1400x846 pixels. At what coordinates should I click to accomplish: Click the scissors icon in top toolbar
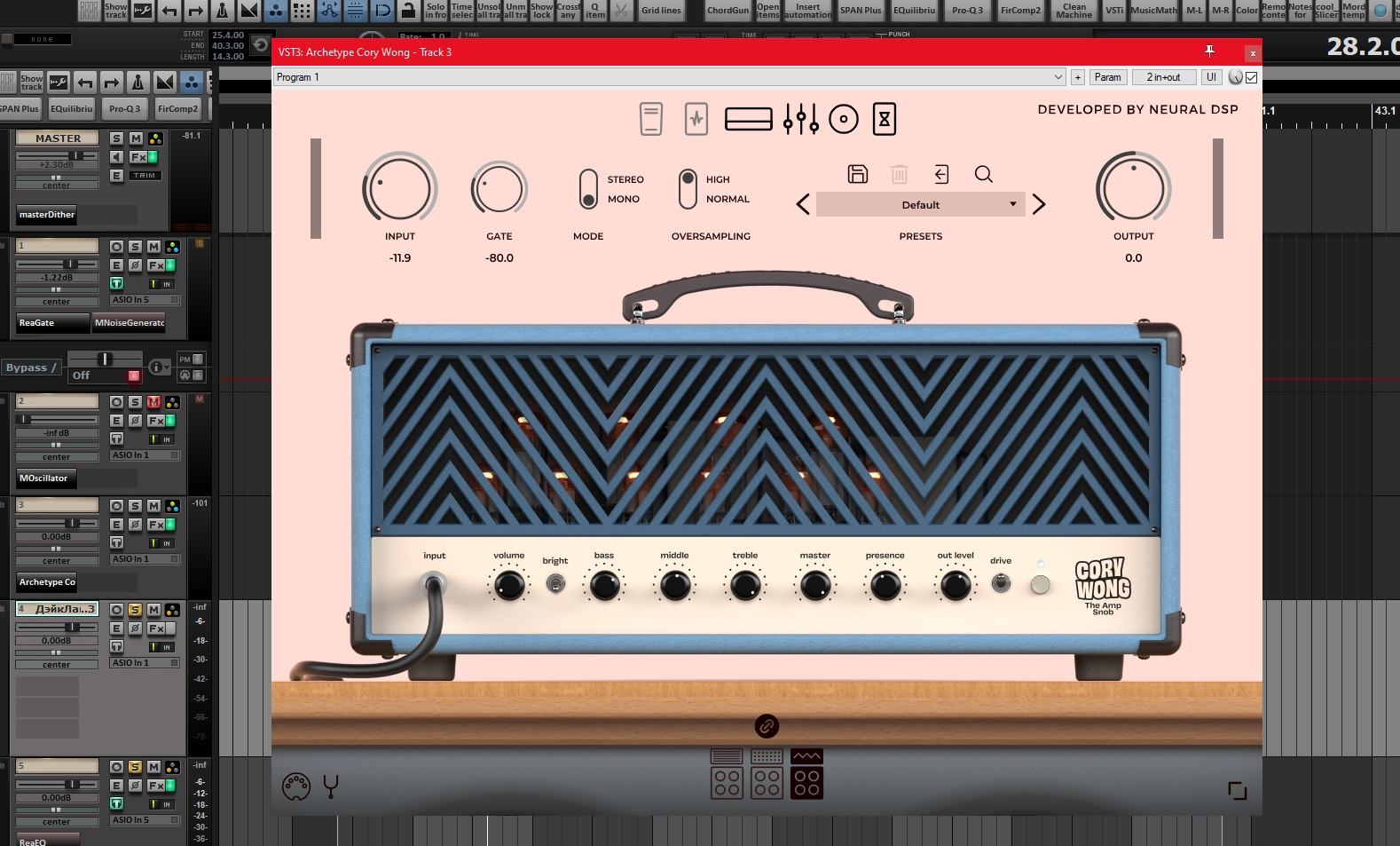tap(621, 11)
